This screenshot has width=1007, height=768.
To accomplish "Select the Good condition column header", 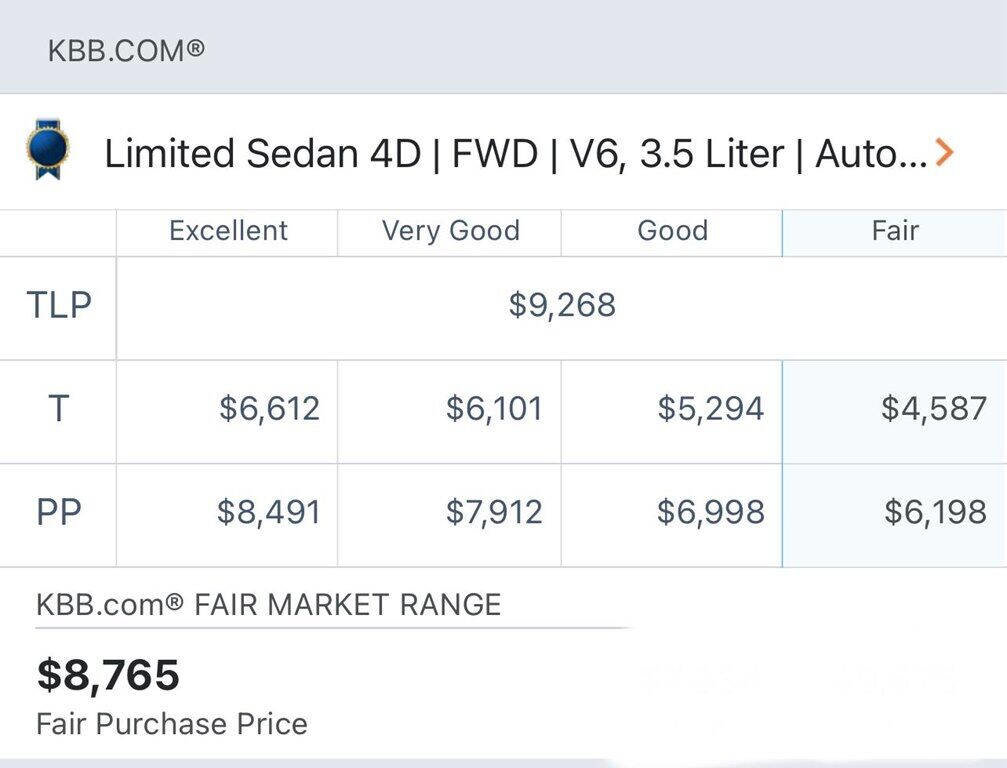I will [672, 231].
